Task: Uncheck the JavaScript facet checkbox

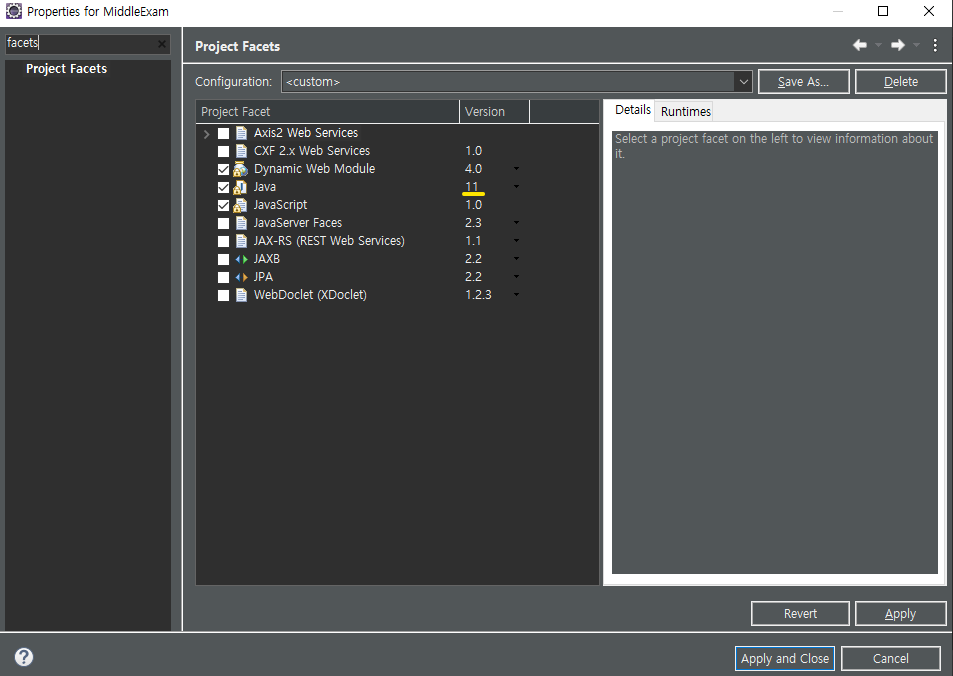Action: (223, 204)
